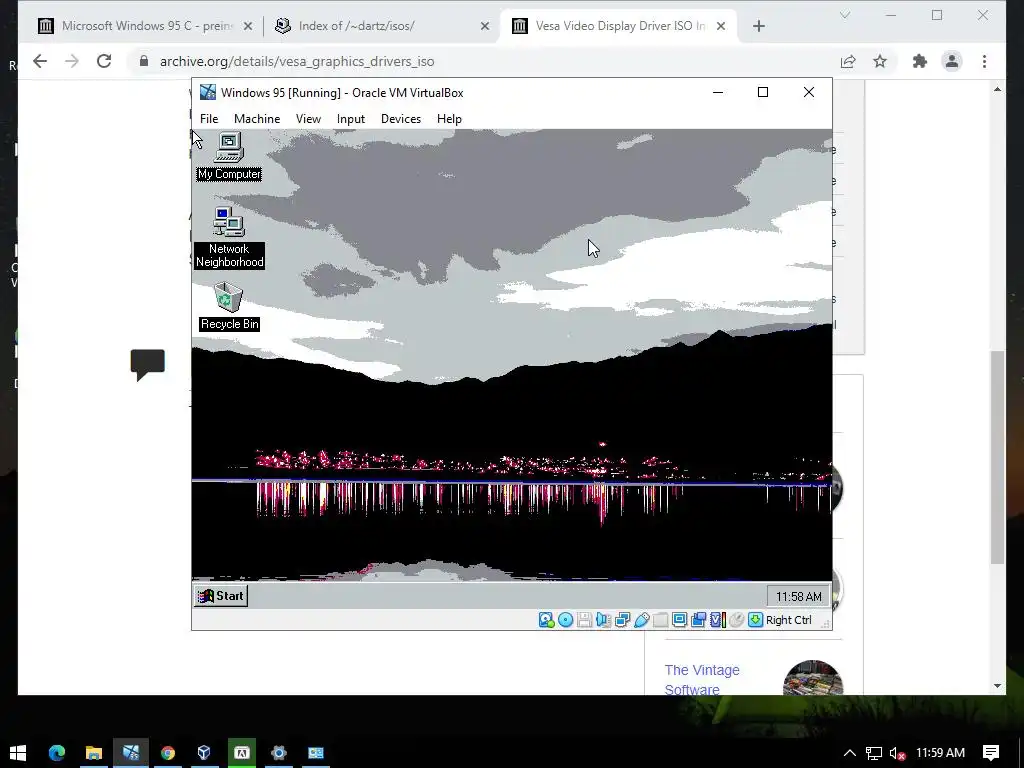This screenshot has height=768, width=1024.
Task: Click the display indicator icon in status bar
Action: [x=679, y=620]
